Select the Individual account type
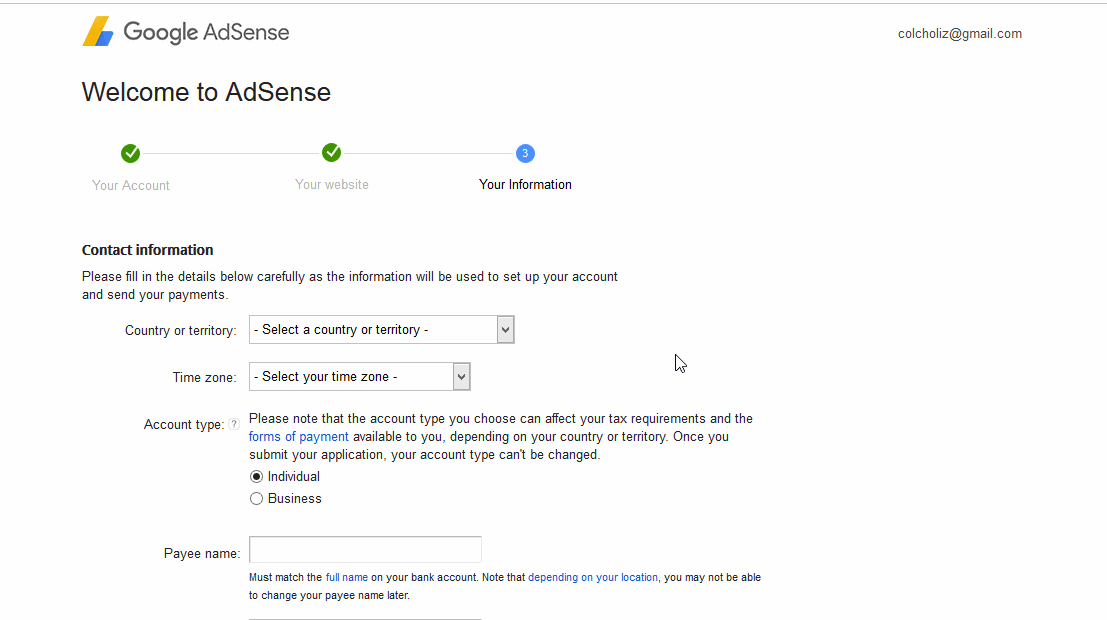 [256, 477]
